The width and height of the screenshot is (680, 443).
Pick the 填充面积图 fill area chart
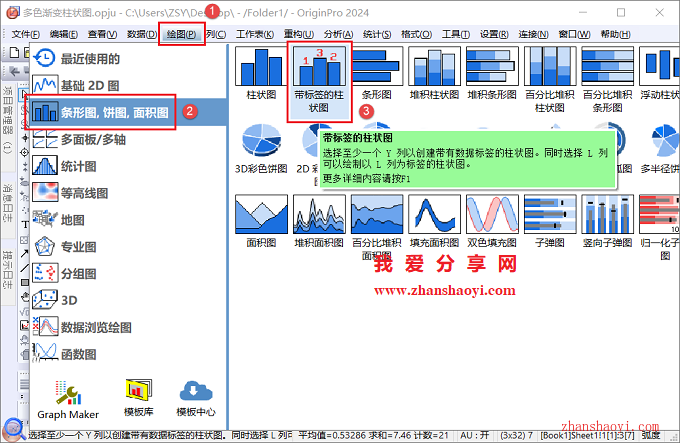point(435,221)
